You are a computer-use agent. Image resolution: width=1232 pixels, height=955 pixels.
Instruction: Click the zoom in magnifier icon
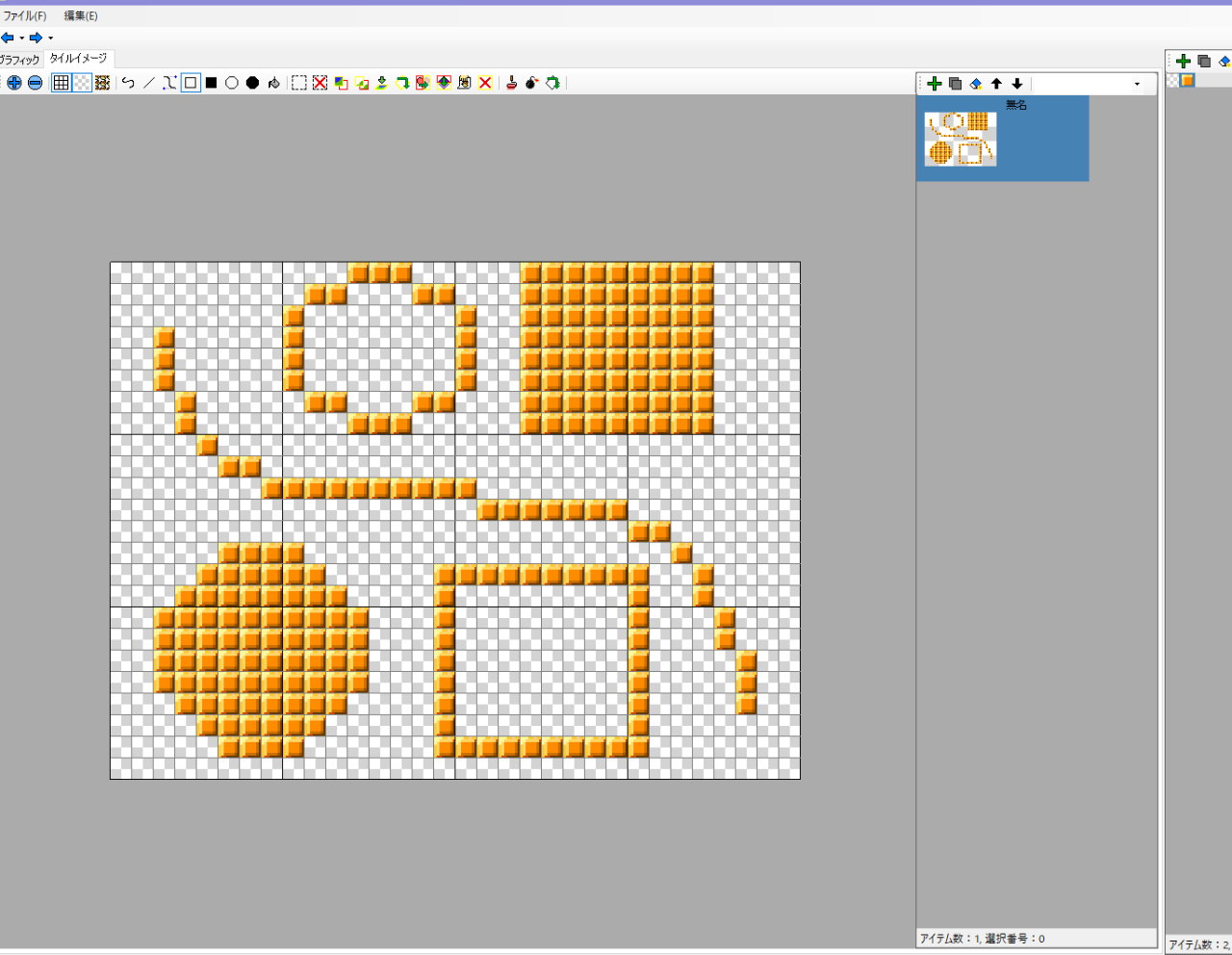[14, 83]
